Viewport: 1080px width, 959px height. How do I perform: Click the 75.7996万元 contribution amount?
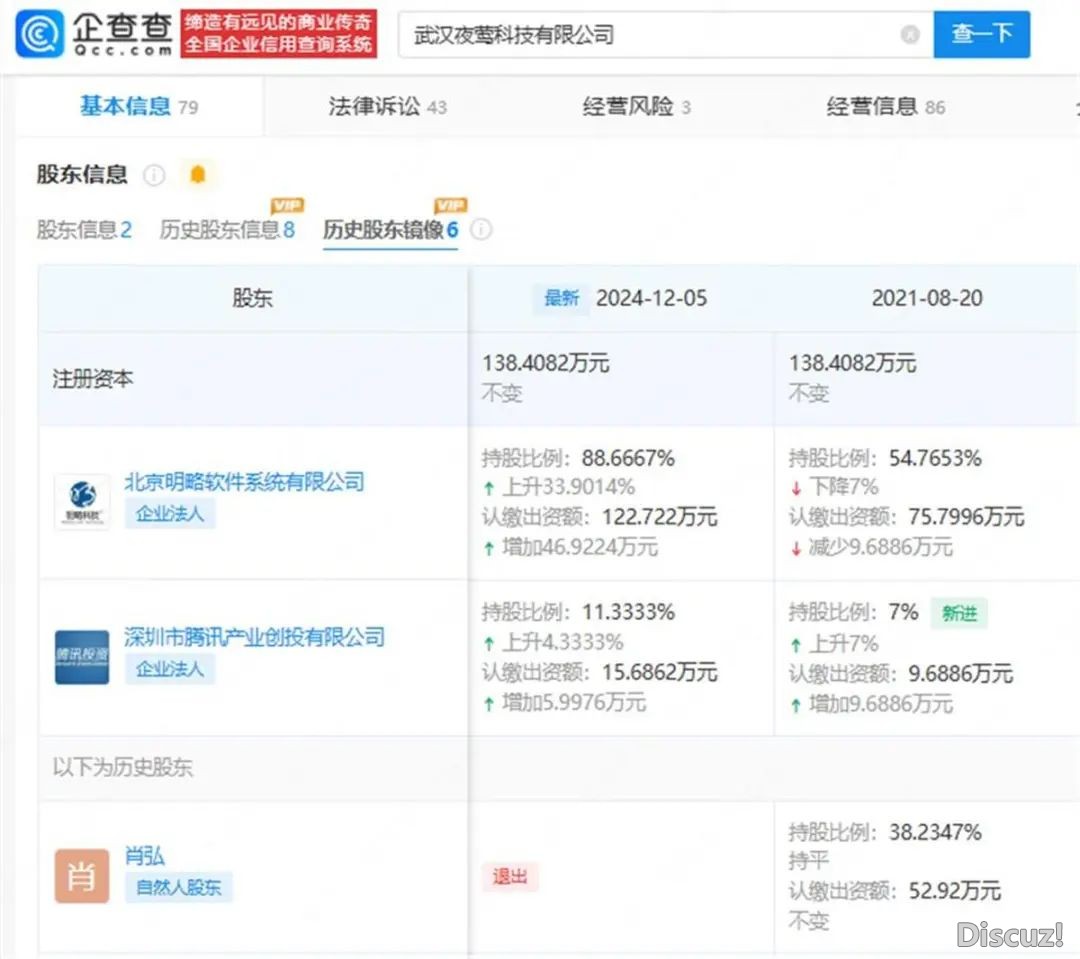click(967, 517)
